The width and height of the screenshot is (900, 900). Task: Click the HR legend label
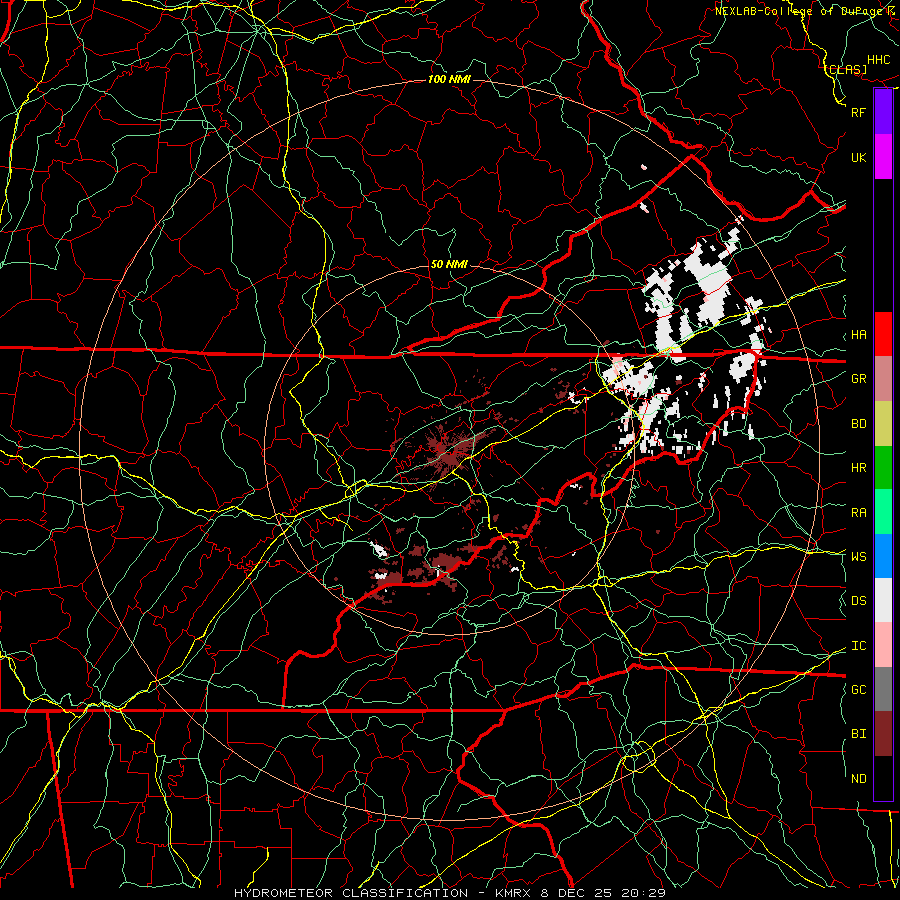click(x=858, y=467)
